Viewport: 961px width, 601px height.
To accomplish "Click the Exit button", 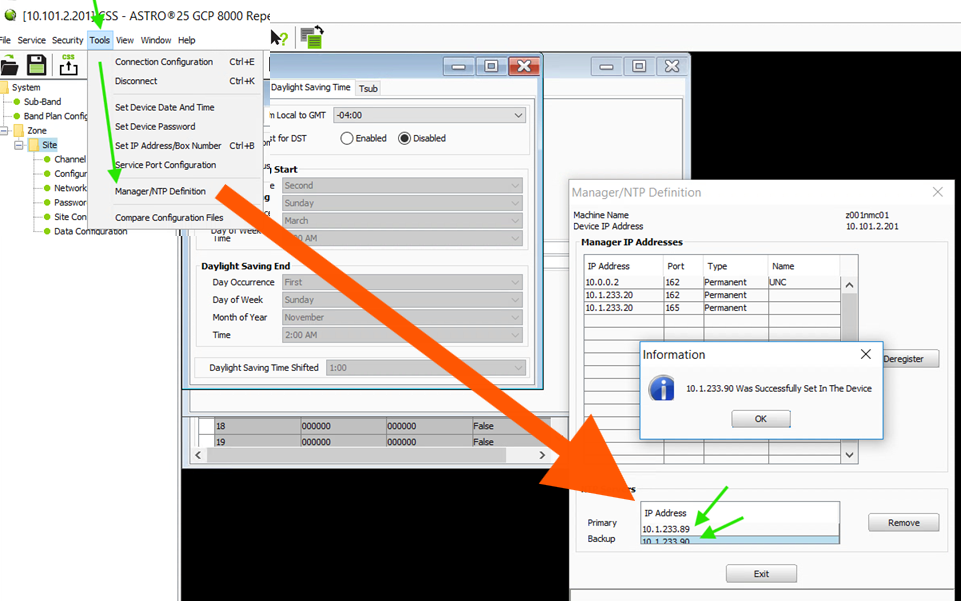I will click(x=761, y=574).
